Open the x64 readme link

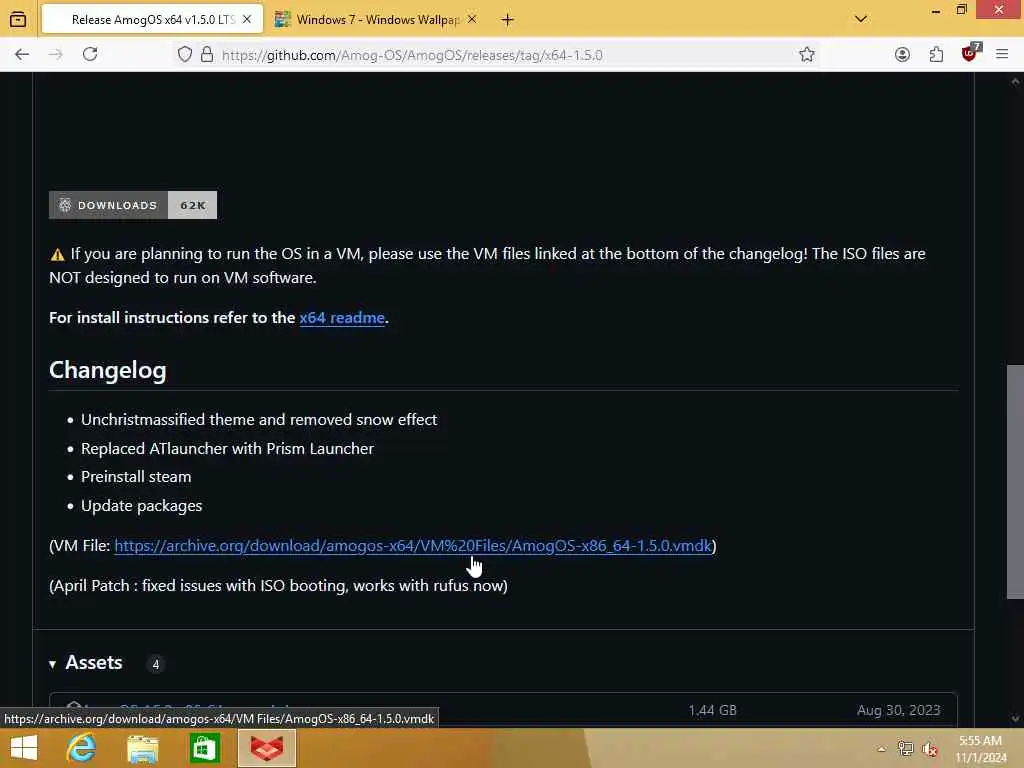tap(342, 318)
